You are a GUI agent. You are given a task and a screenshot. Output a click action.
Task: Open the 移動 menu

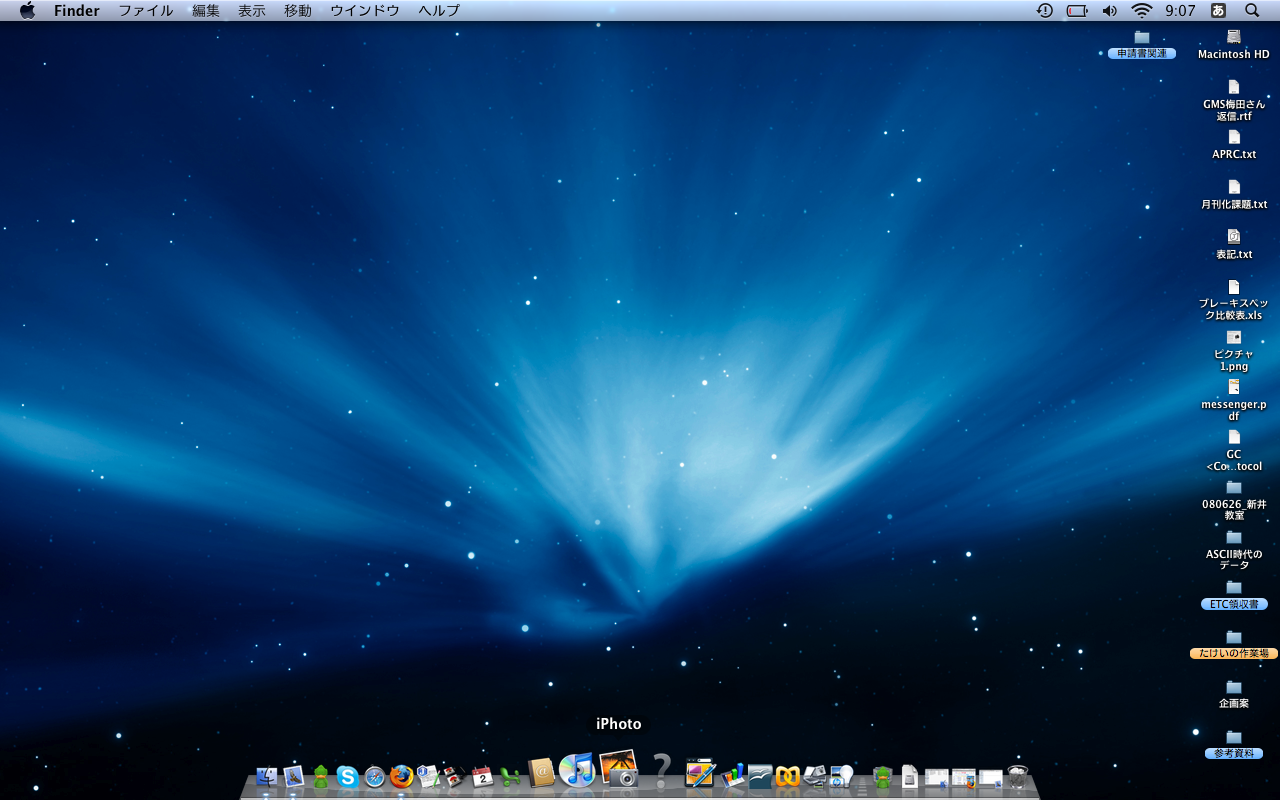point(298,10)
